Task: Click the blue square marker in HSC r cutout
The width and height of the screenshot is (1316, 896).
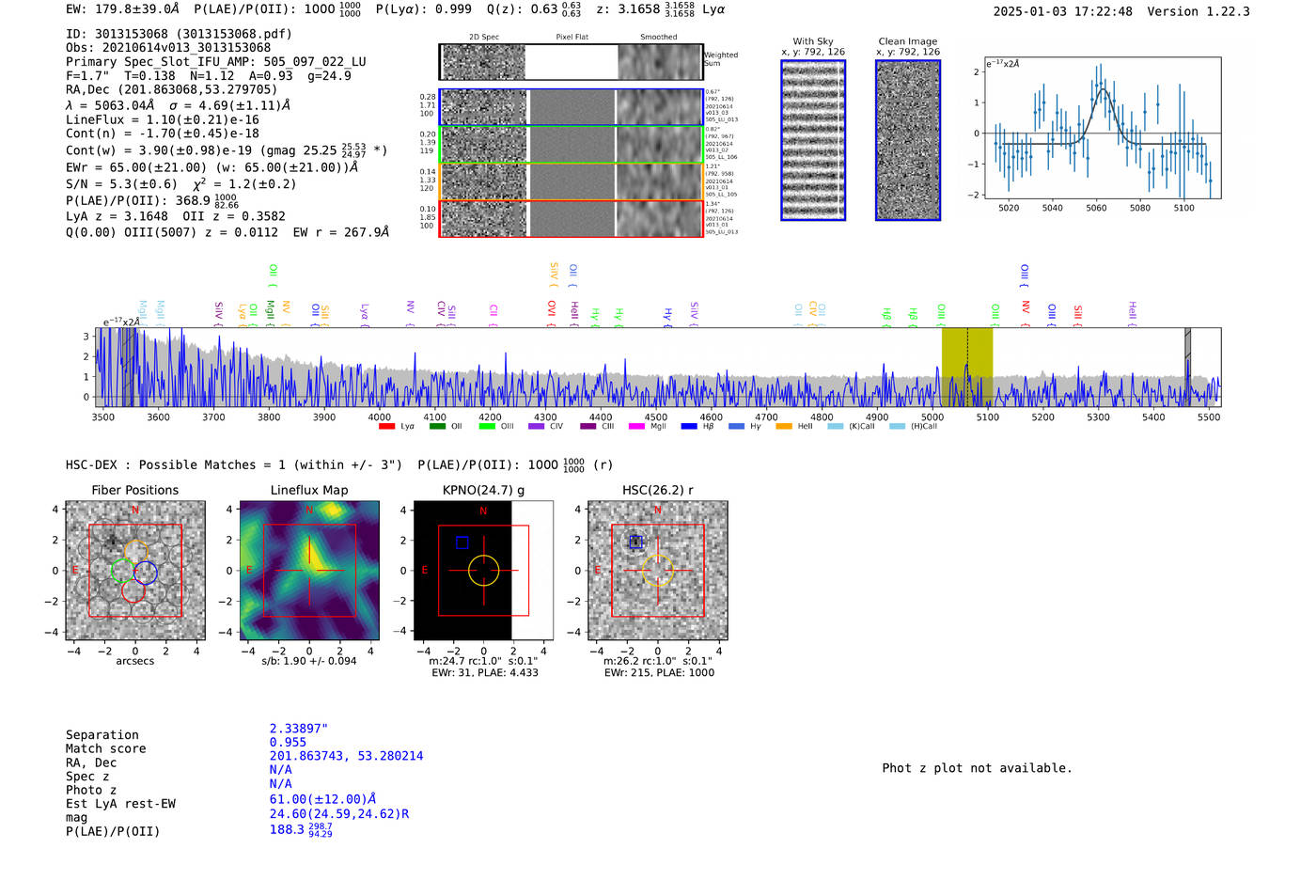Action: coord(635,542)
